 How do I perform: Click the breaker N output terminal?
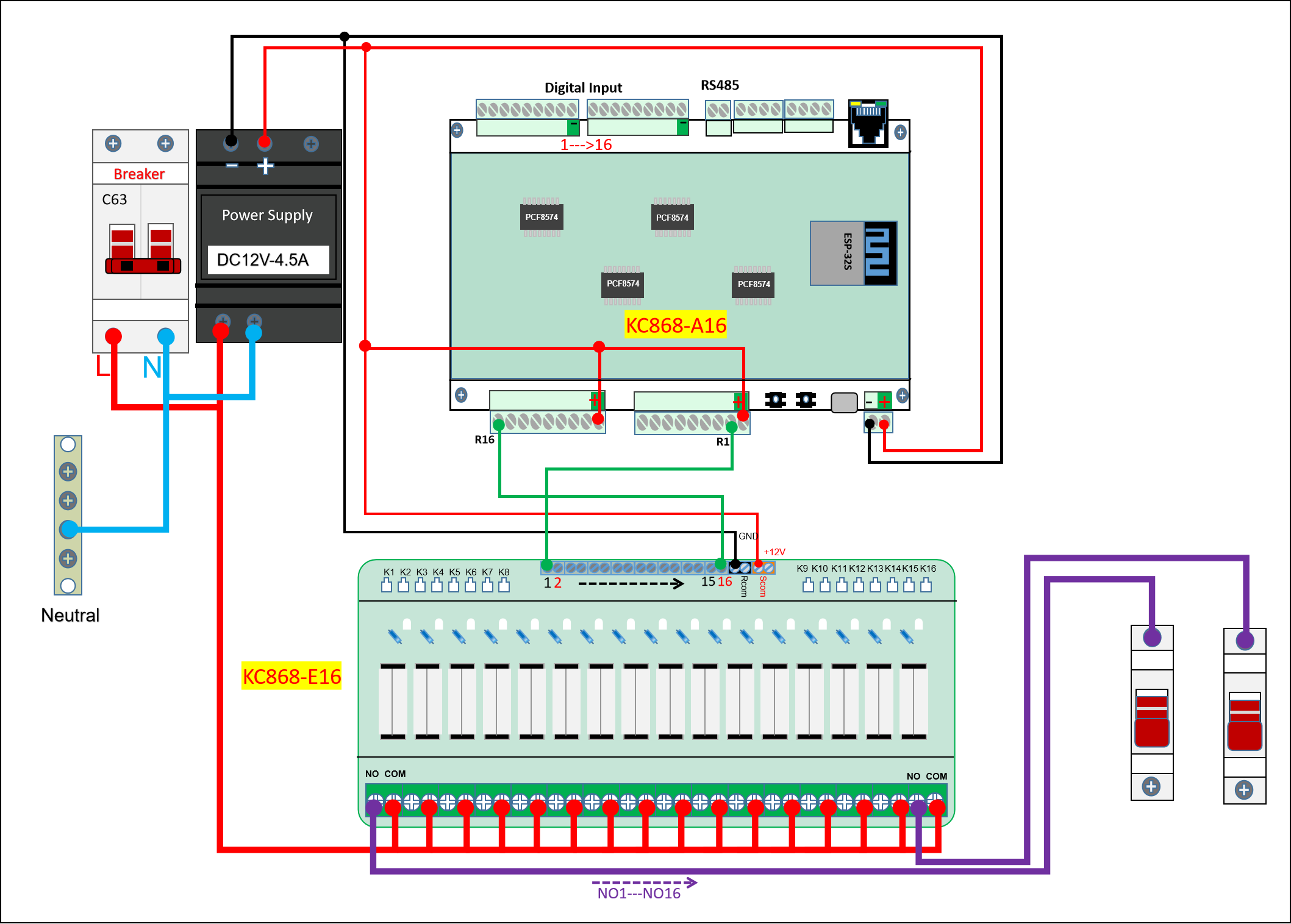(x=166, y=336)
